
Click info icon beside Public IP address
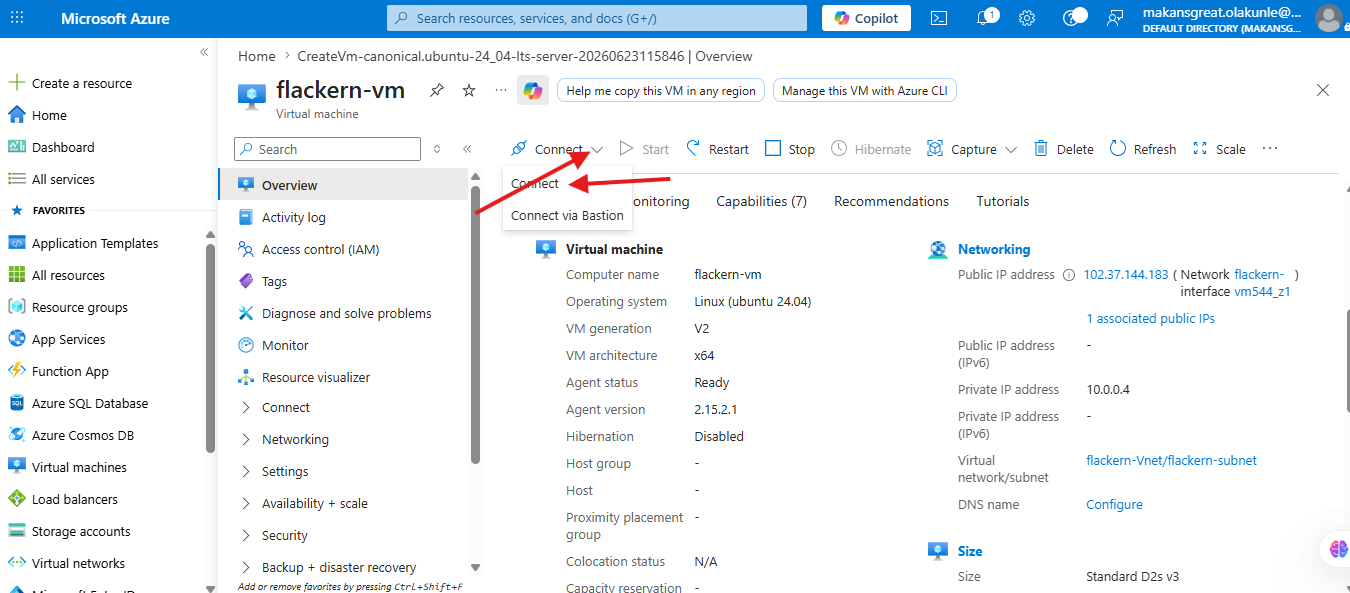[1069, 275]
